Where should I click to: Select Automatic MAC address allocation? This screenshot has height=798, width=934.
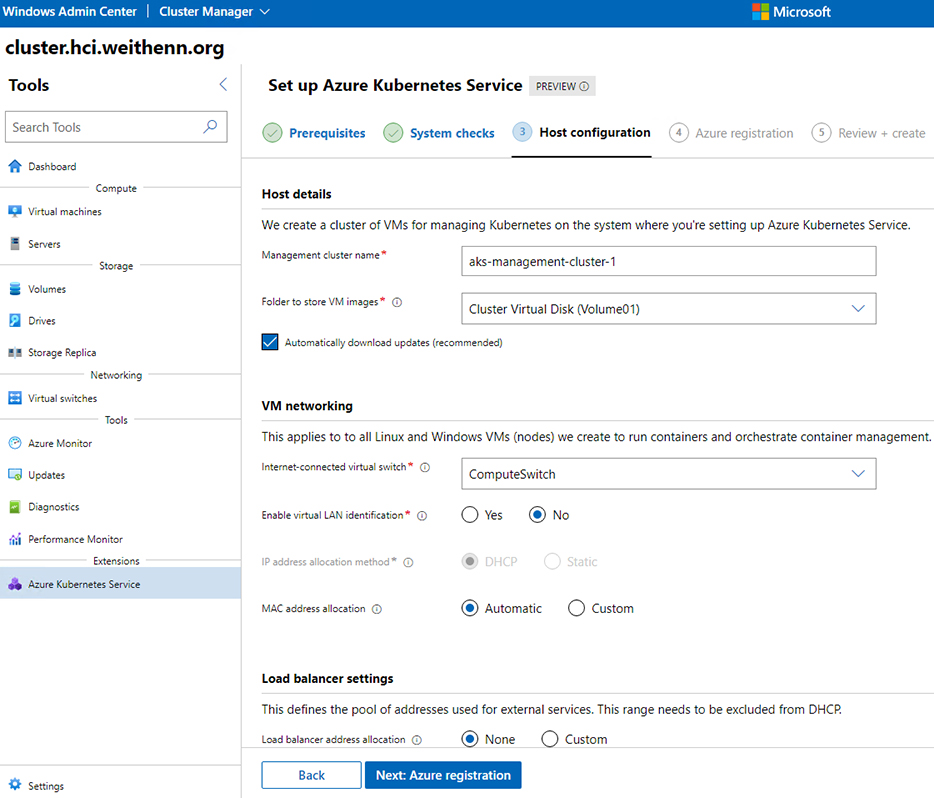[x=470, y=608]
